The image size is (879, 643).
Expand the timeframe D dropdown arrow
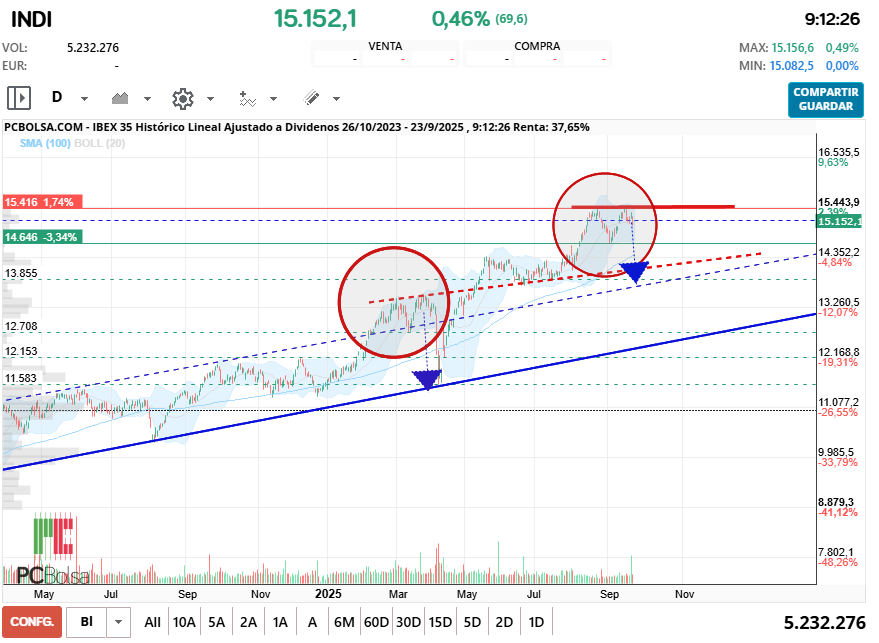click(x=84, y=99)
